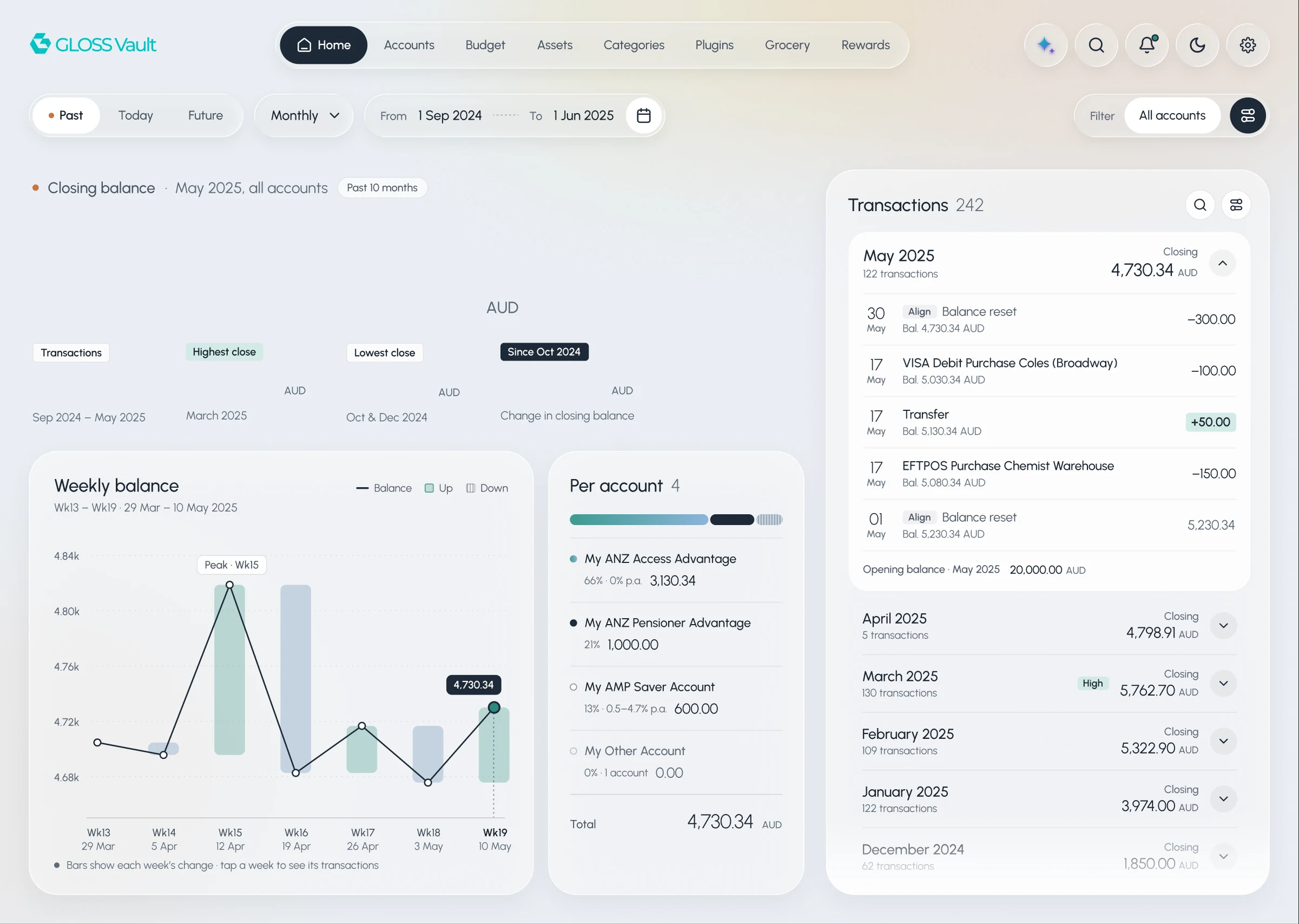The image size is (1299, 924).
Task: Click the dark filter options button
Action: tap(1247, 115)
